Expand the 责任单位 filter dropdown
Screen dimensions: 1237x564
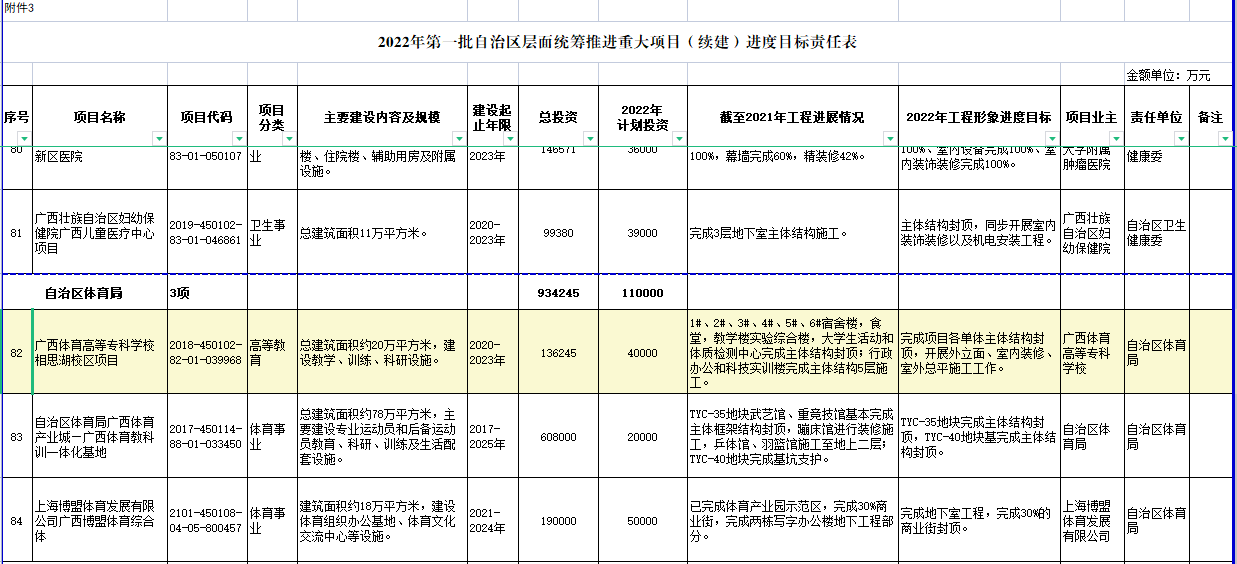click(x=1180, y=138)
